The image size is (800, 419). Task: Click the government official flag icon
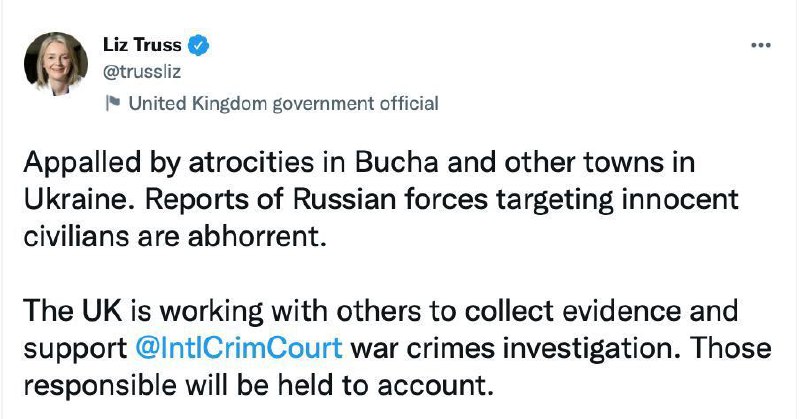[x=113, y=102]
